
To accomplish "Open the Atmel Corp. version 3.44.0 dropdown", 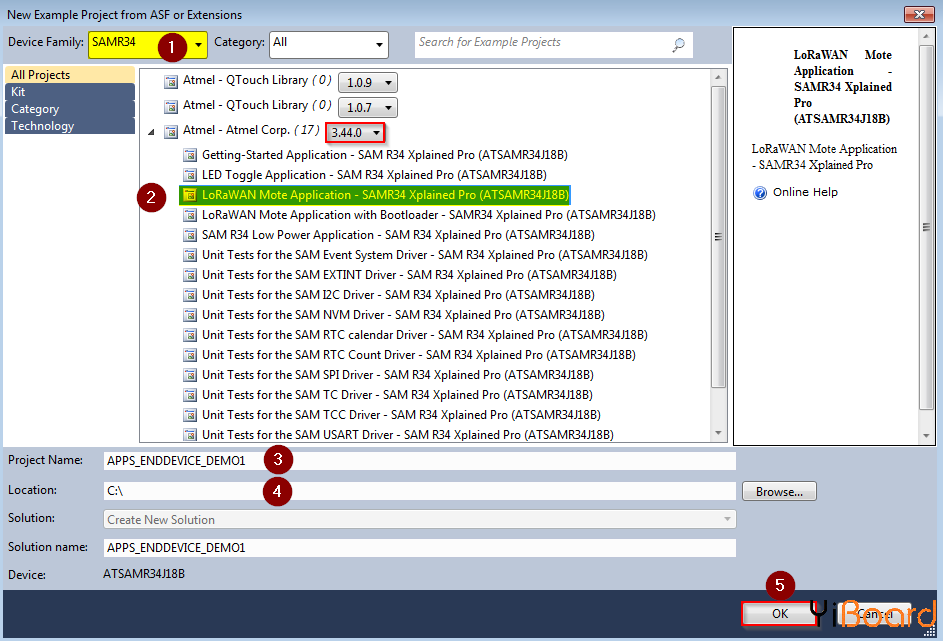I will pyautogui.click(x=355, y=132).
